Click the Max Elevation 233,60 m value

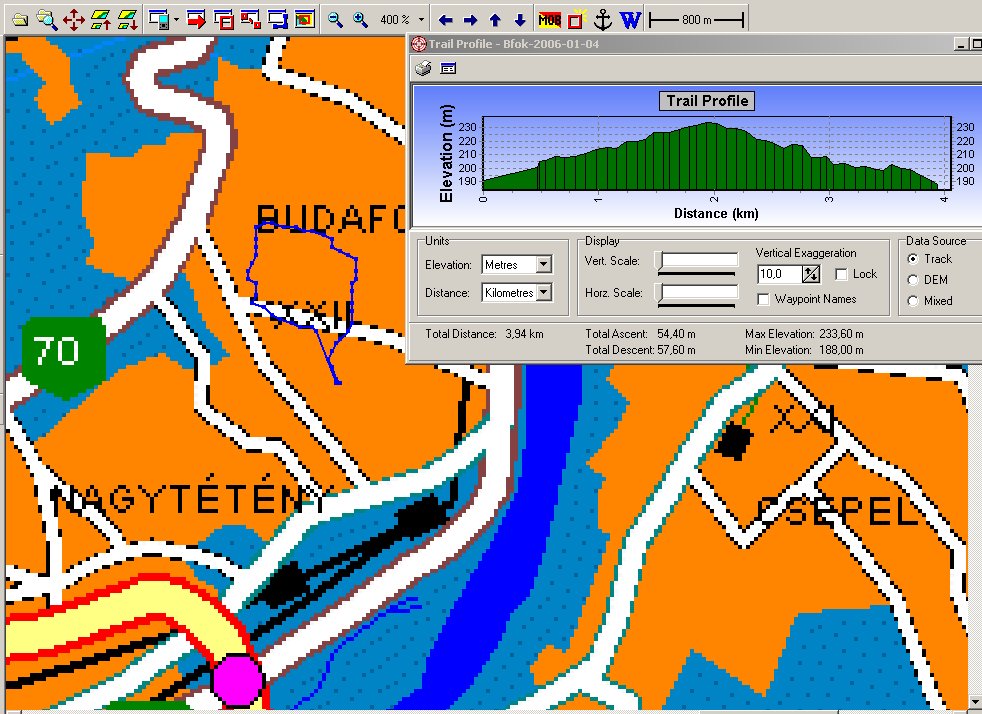(841, 334)
